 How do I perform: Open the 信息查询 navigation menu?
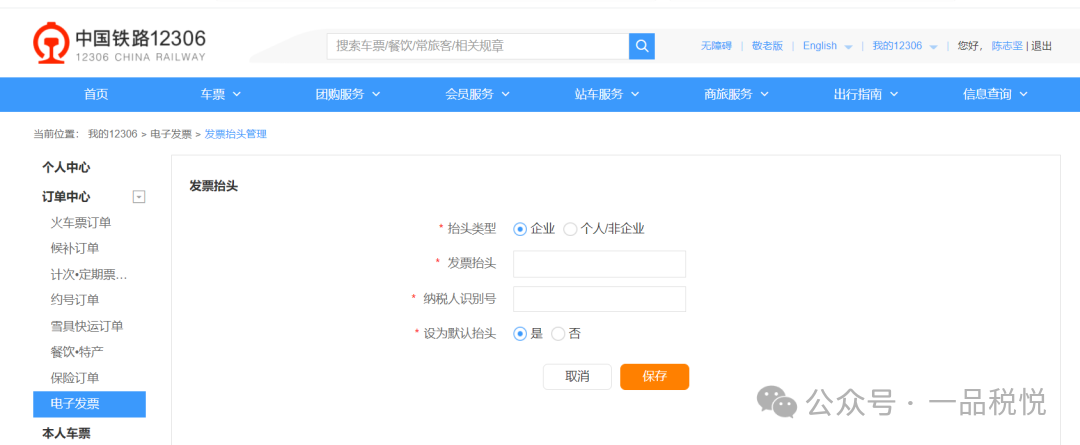tap(995, 94)
